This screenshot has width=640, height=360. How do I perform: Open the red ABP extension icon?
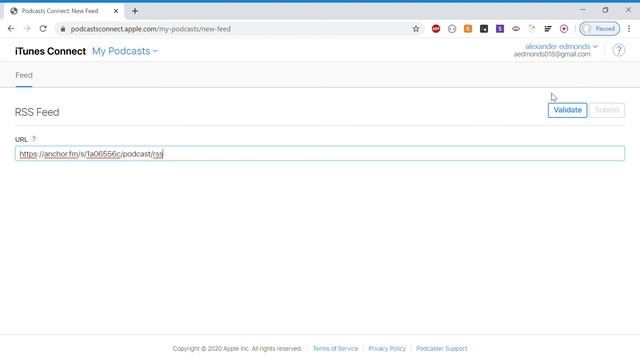[x=436, y=29]
